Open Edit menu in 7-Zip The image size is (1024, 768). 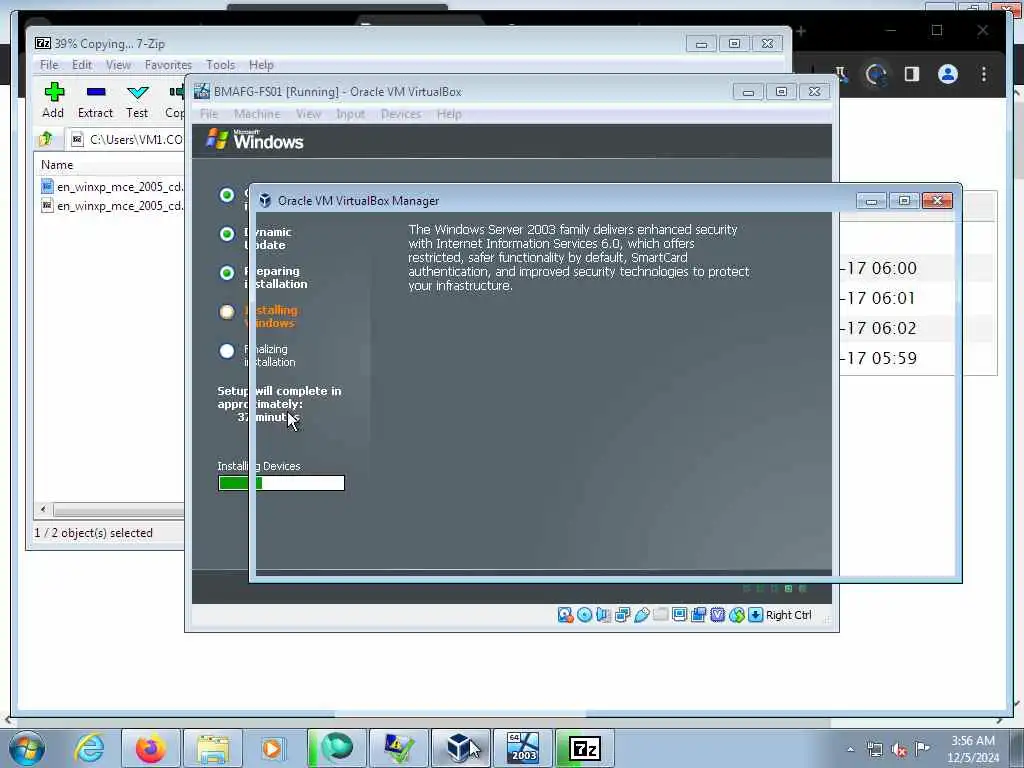[82, 65]
